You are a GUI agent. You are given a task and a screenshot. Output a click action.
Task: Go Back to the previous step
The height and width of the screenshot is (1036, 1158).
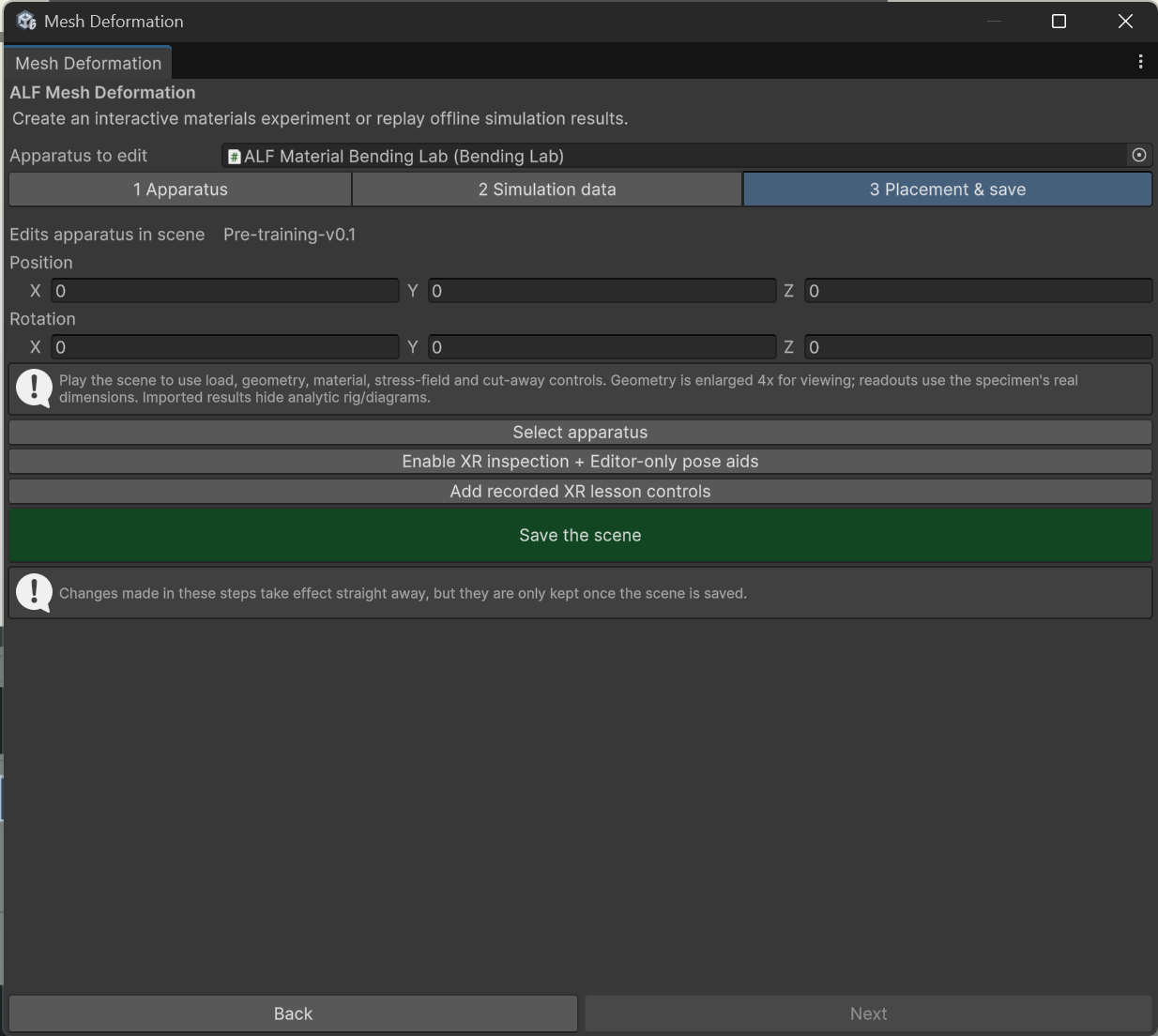point(293,1013)
